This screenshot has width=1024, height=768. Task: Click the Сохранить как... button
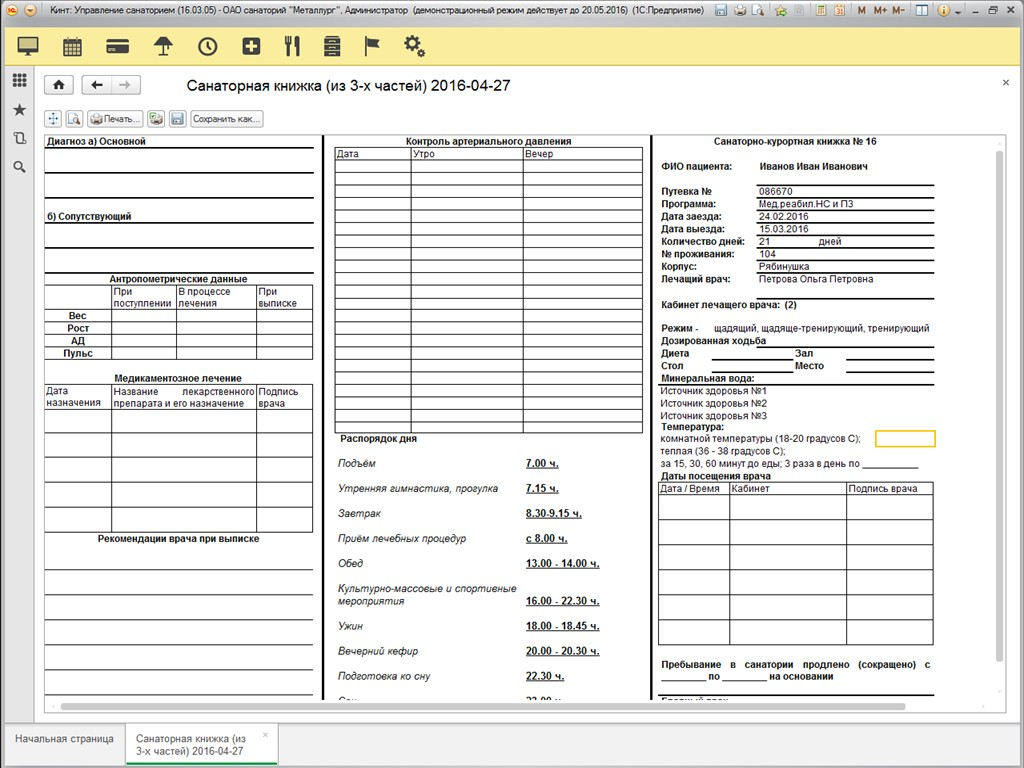(227, 119)
